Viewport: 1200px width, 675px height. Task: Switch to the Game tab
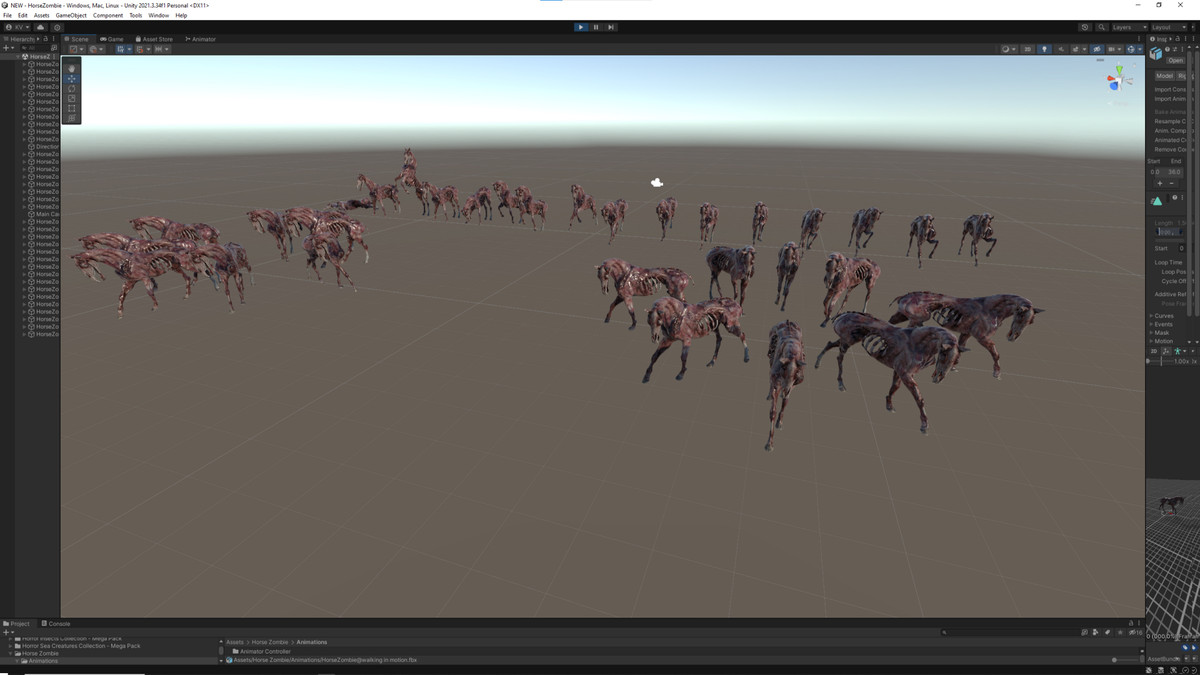coord(111,39)
